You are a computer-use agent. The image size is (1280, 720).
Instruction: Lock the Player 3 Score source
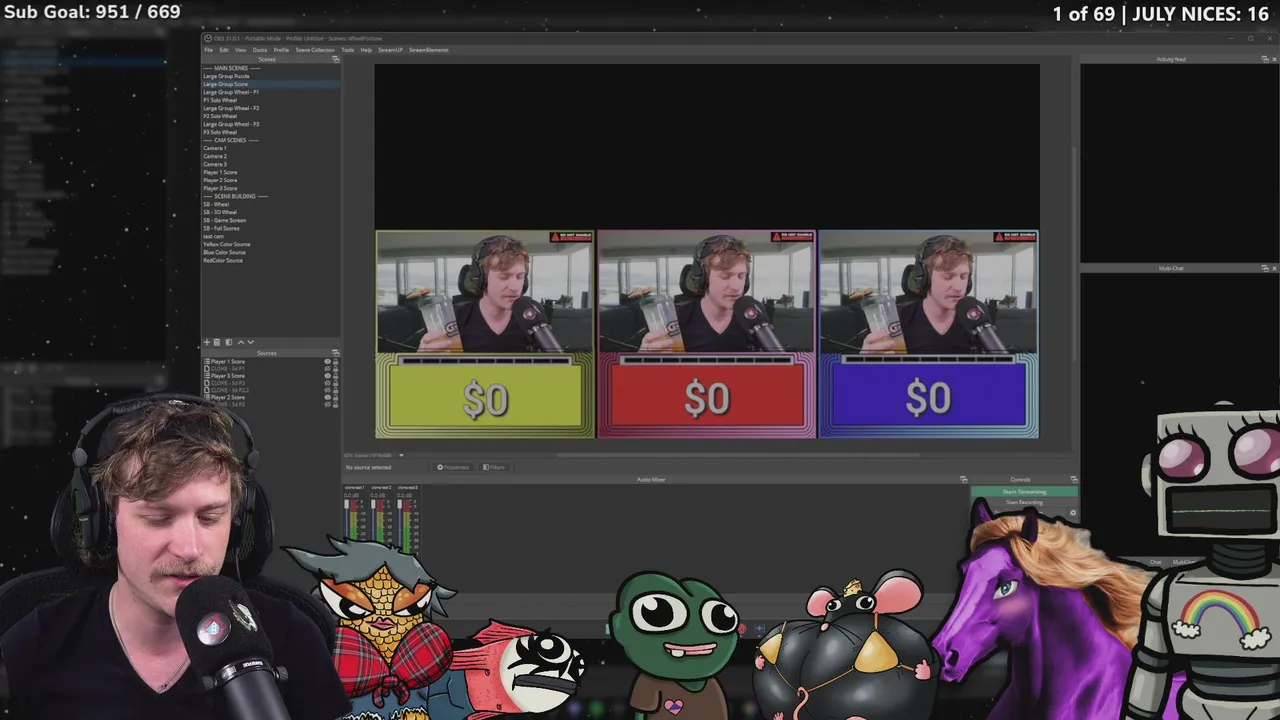click(x=335, y=376)
